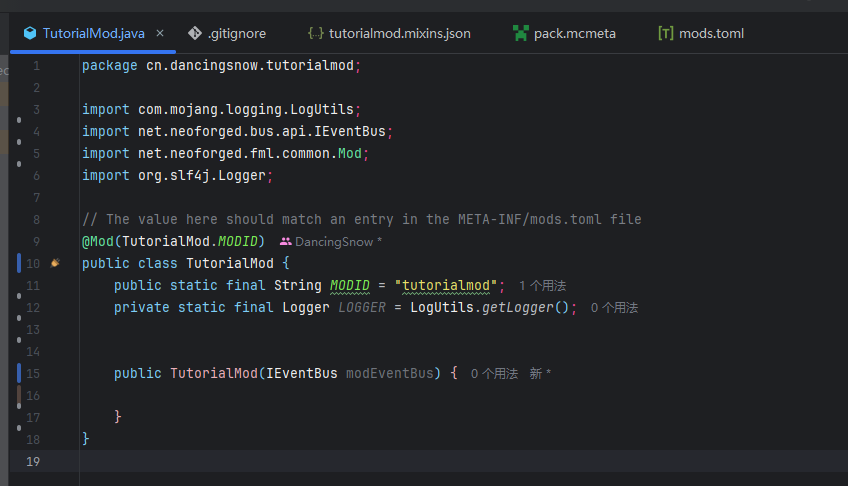Open the tutorialmod.mixins.json tab
848x486 pixels.
[399, 33]
